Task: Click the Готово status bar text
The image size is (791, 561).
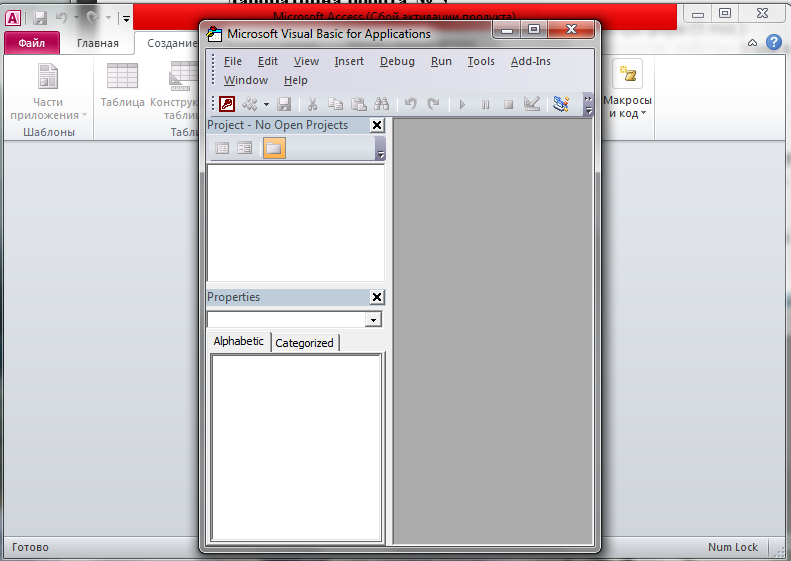Action: pos(30,547)
